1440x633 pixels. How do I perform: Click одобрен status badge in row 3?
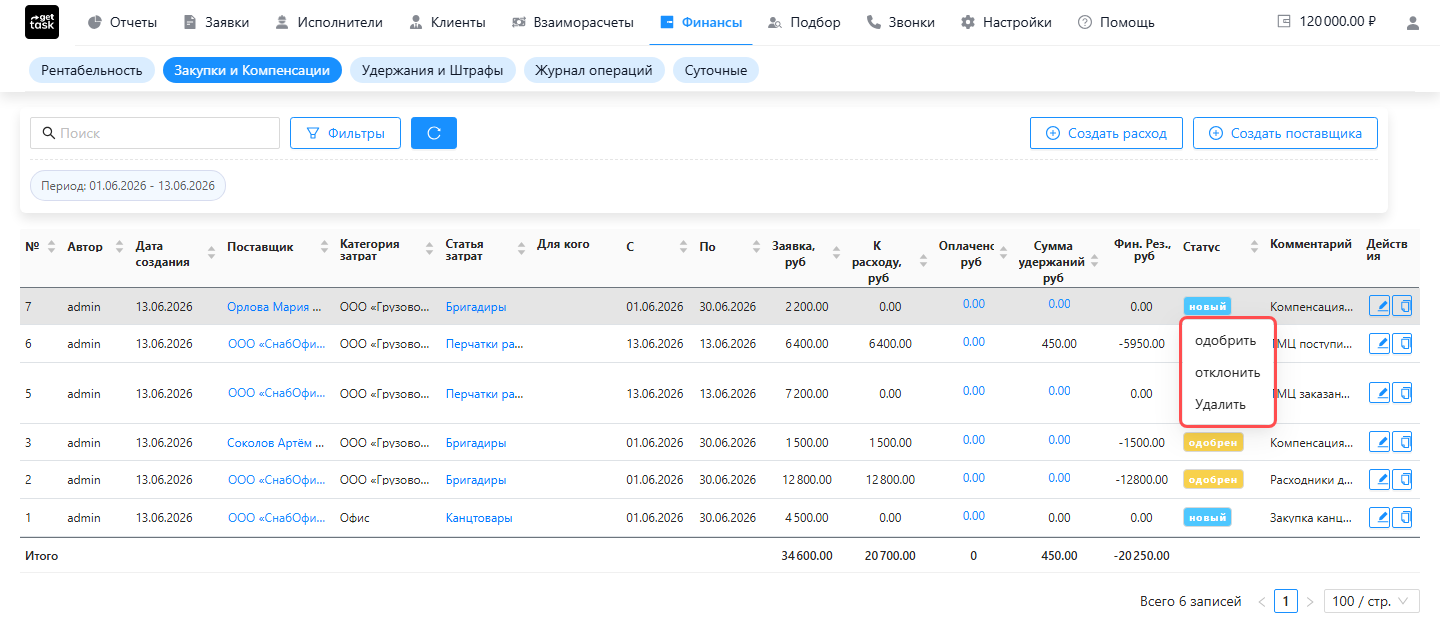coord(1213,442)
